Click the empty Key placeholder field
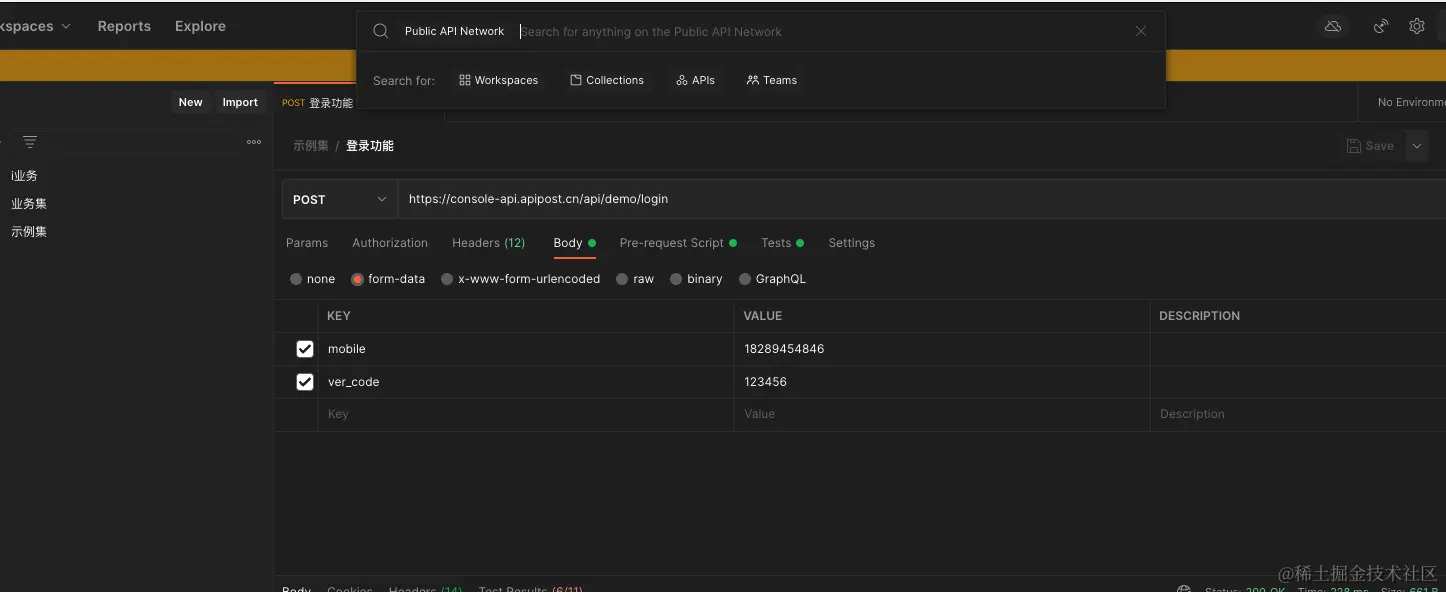Viewport: 1446px width, 592px height. pyautogui.click(x=526, y=414)
